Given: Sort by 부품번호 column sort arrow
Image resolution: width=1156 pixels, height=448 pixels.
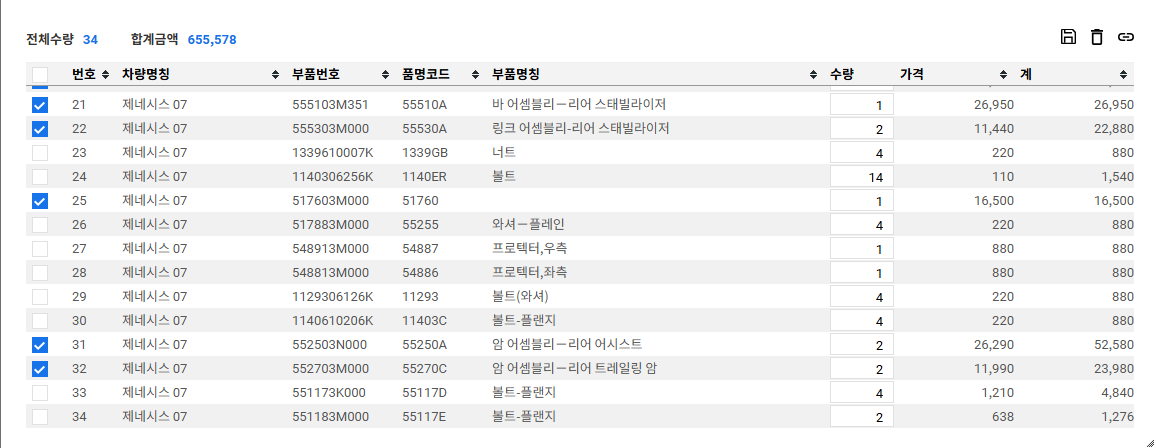Looking at the screenshot, I should pos(385,75).
